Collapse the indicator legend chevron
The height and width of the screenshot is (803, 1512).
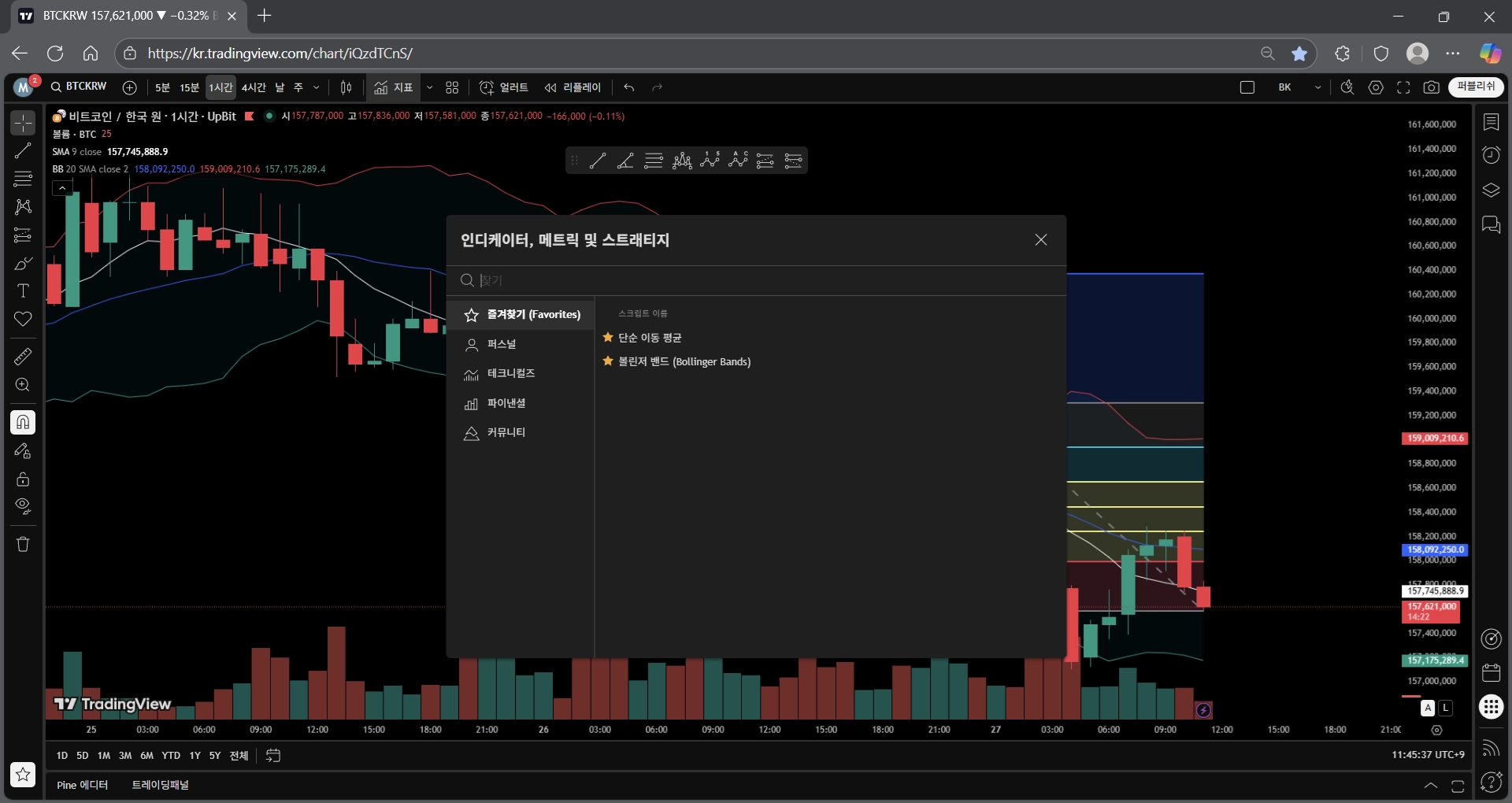tap(62, 188)
